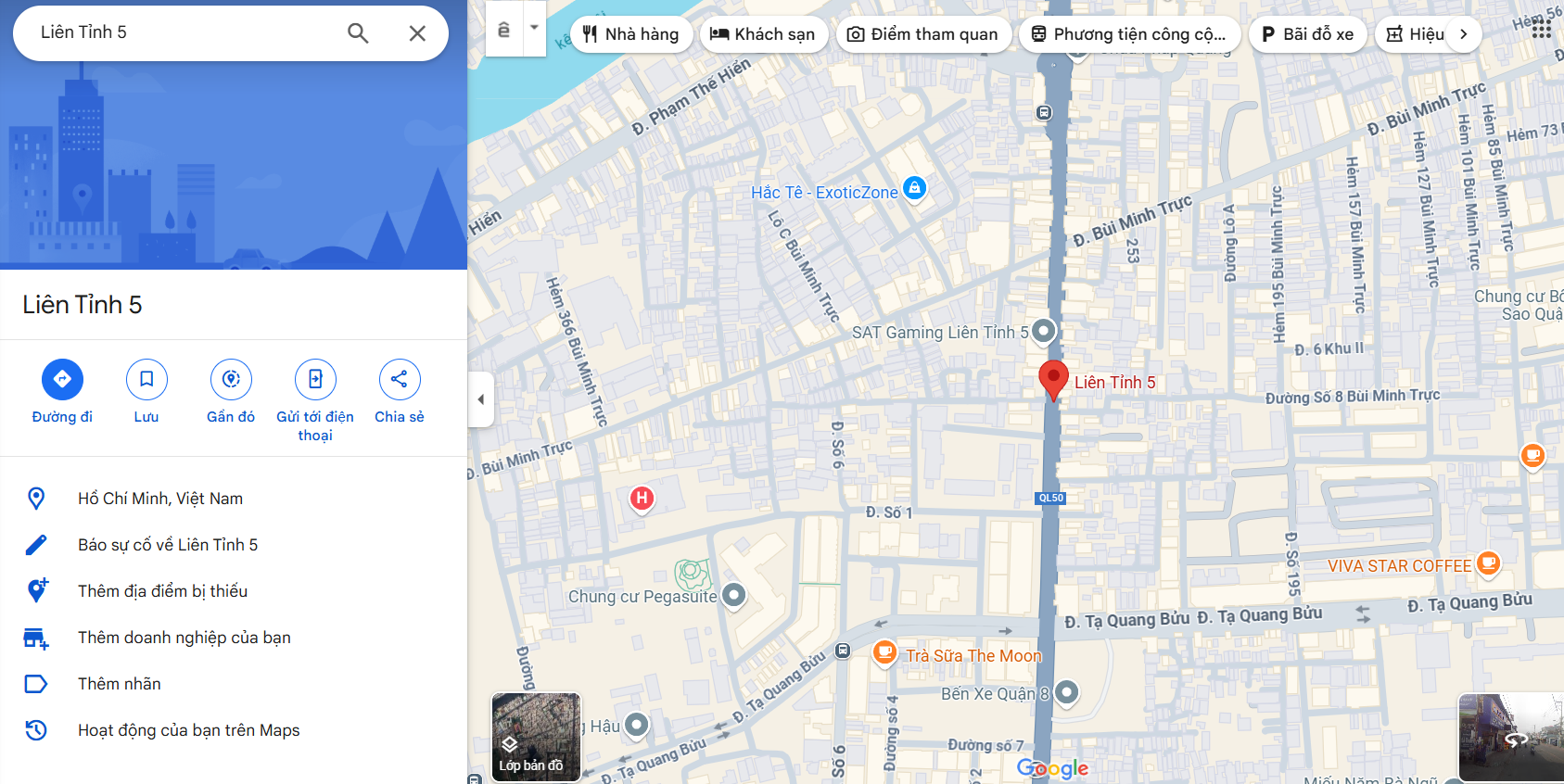Open the Google apps grid icon
The width and height of the screenshot is (1564, 784).
pyautogui.click(x=1542, y=30)
